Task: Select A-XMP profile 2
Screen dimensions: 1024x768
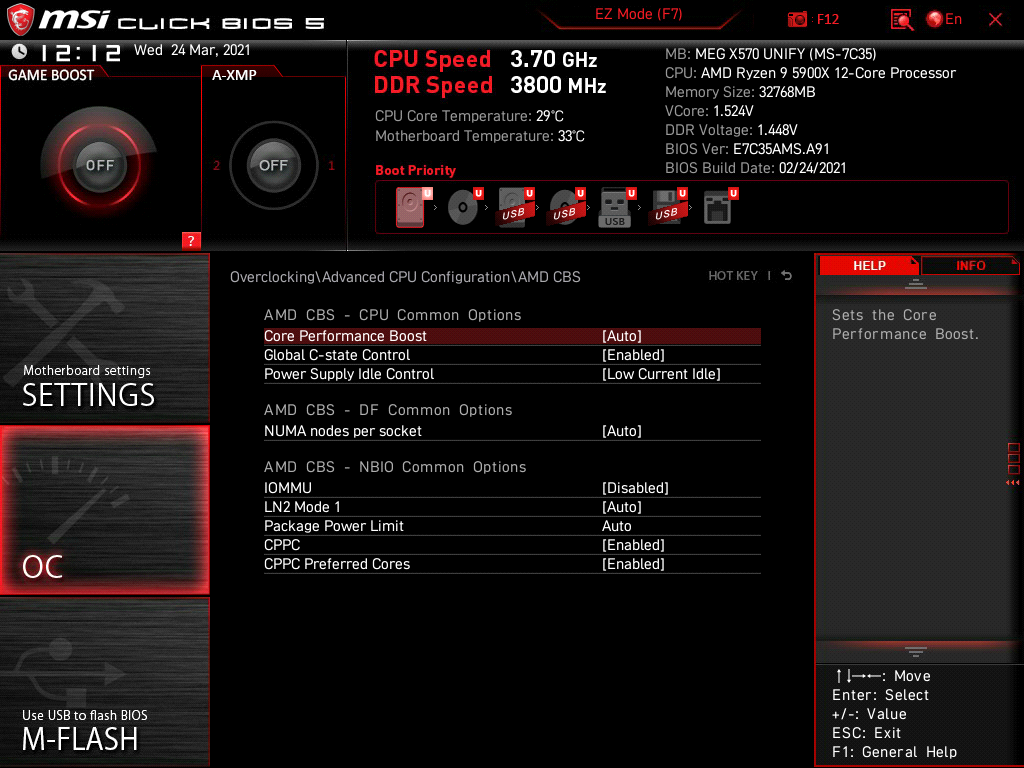Action: (x=216, y=165)
